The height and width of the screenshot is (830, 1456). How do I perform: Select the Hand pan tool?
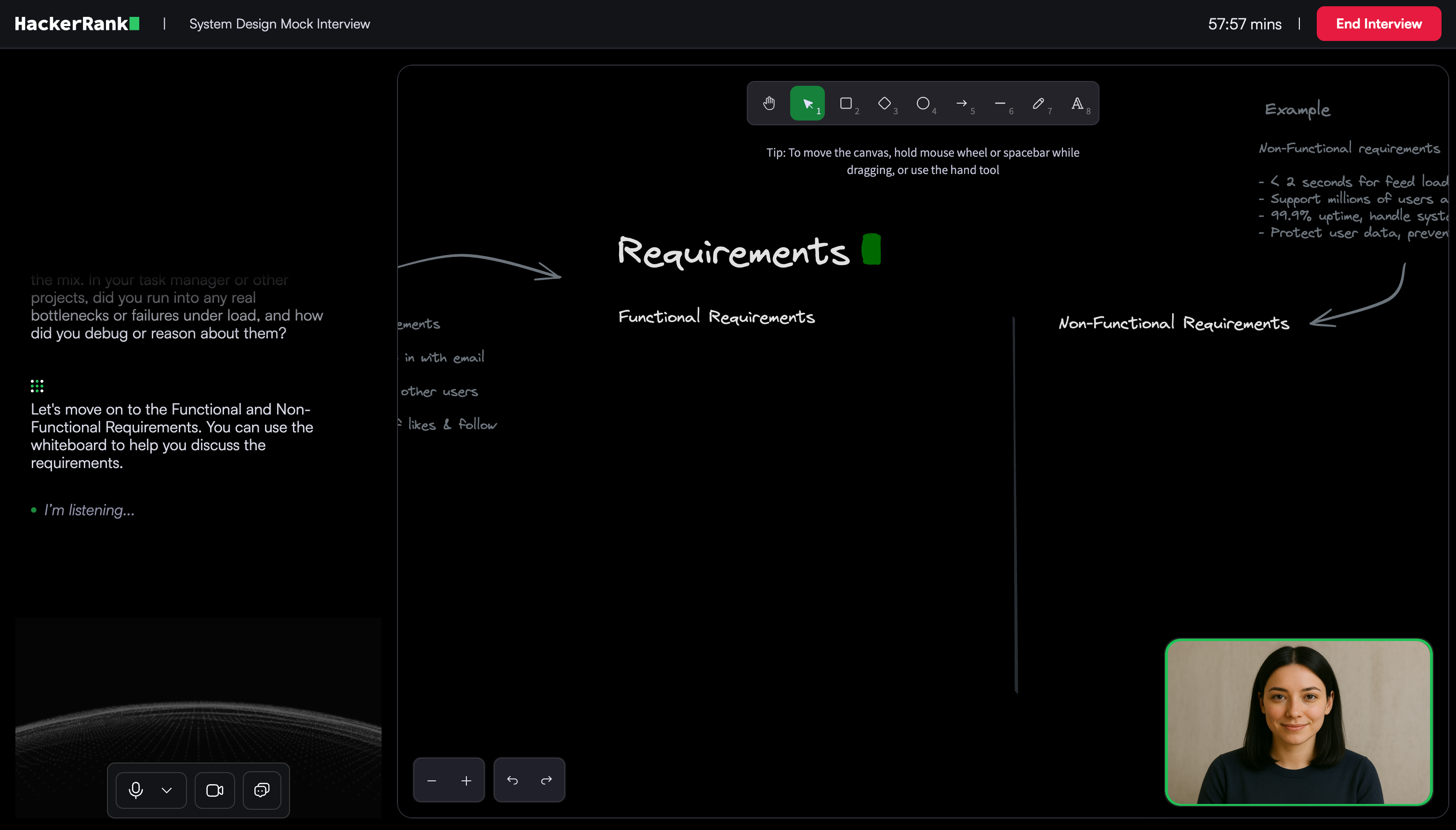[769, 103]
